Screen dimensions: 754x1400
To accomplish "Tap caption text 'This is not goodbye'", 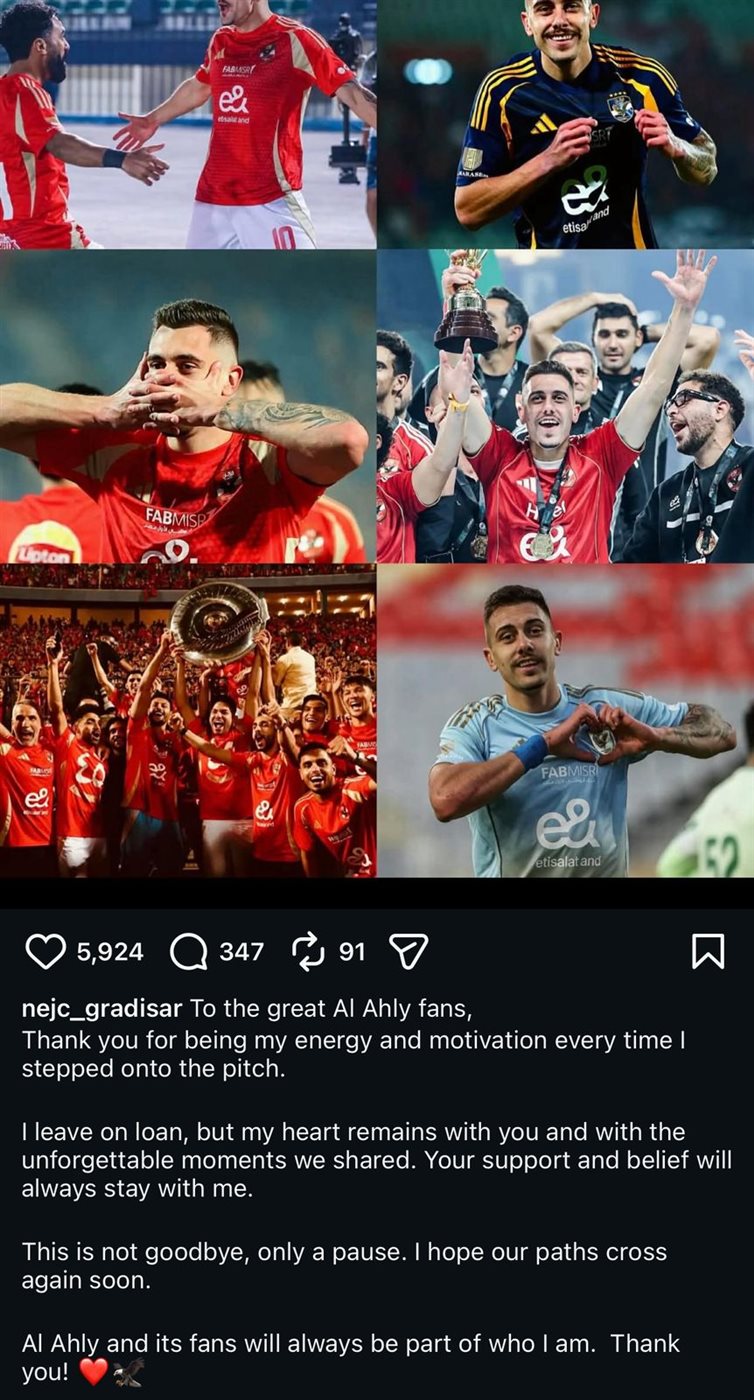I will click(x=136, y=1252).
